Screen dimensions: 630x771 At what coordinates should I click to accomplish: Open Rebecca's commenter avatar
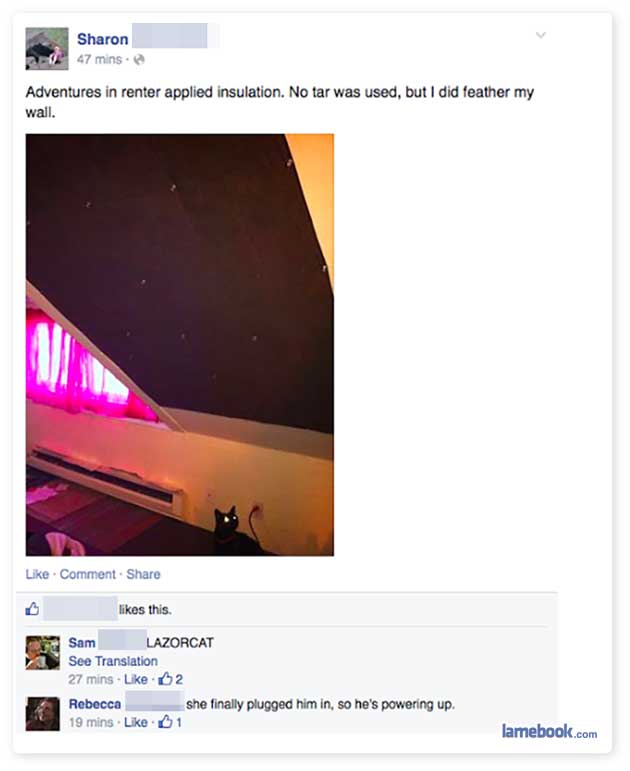pyautogui.click(x=43, y=714)
